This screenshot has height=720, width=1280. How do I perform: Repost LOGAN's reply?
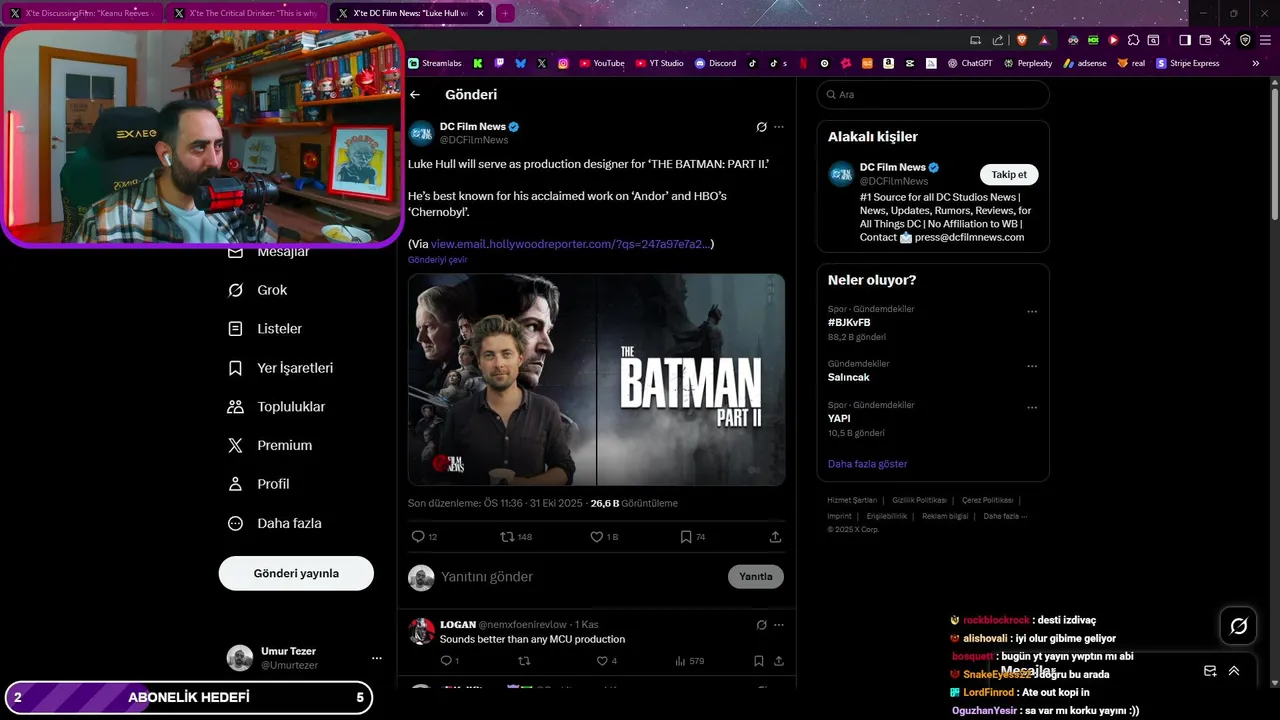[524, 661]
